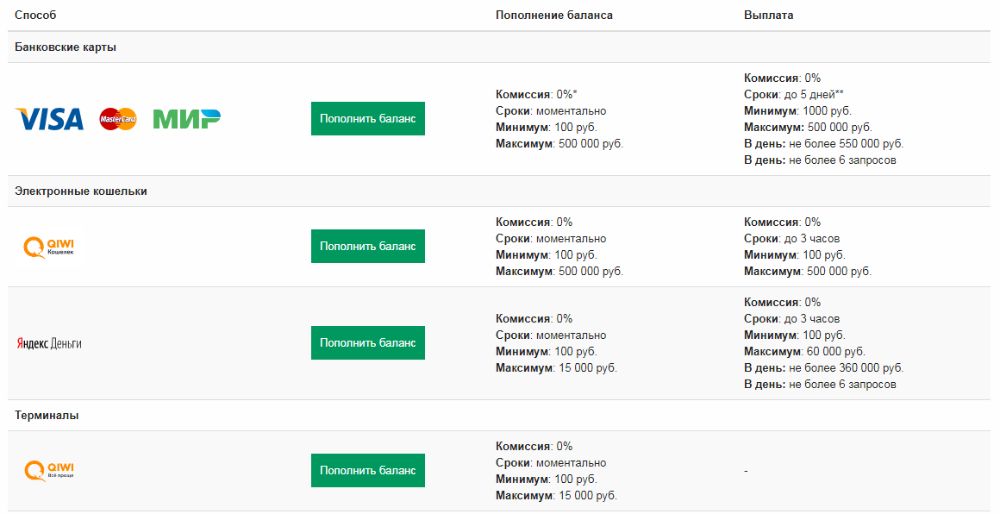Click 'Максимум: 500 000 руб.' in QIWI payout
Screen dimensions: 1000x514
[807, 272]
